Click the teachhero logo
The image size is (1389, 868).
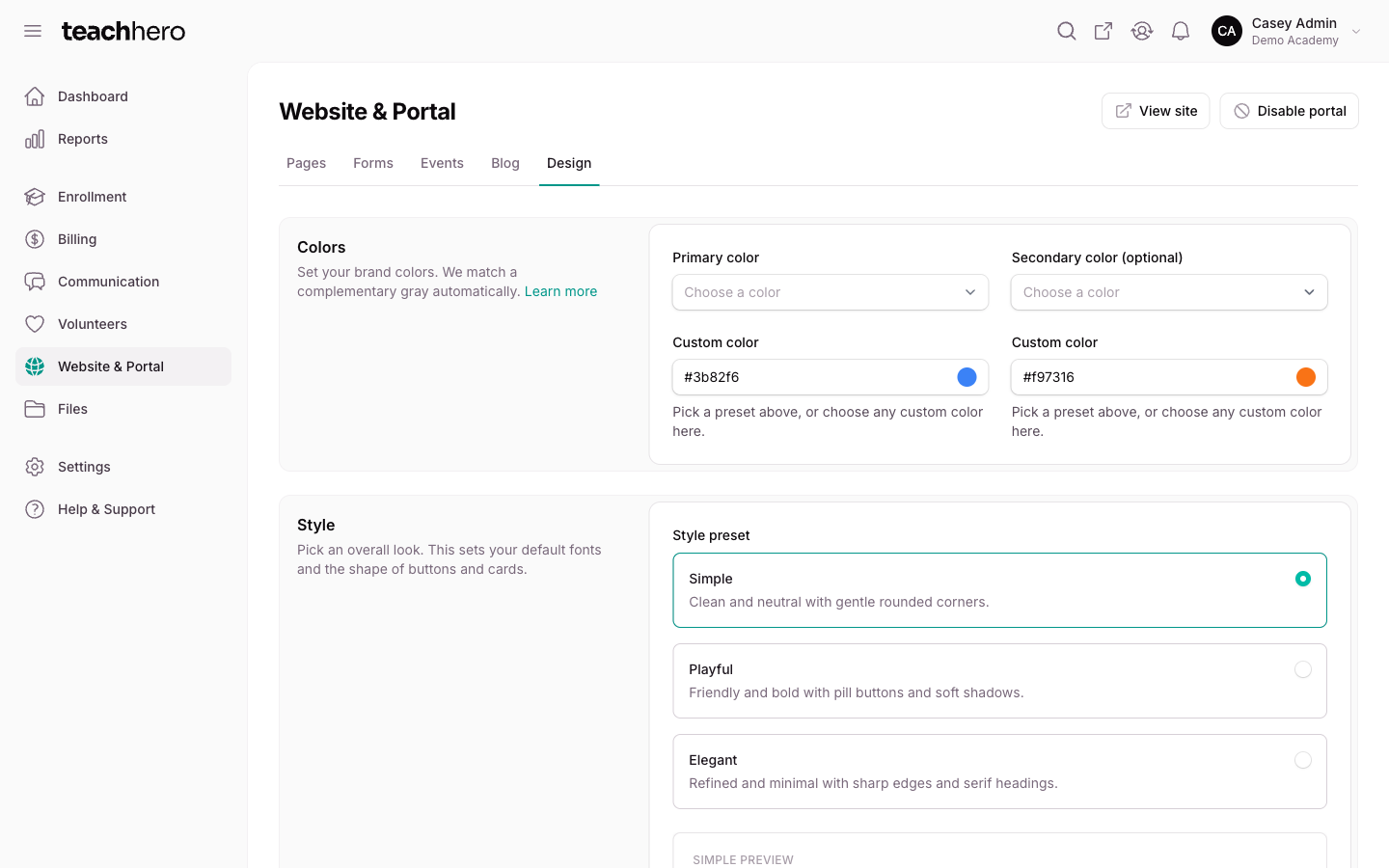[x=123, y=31]
